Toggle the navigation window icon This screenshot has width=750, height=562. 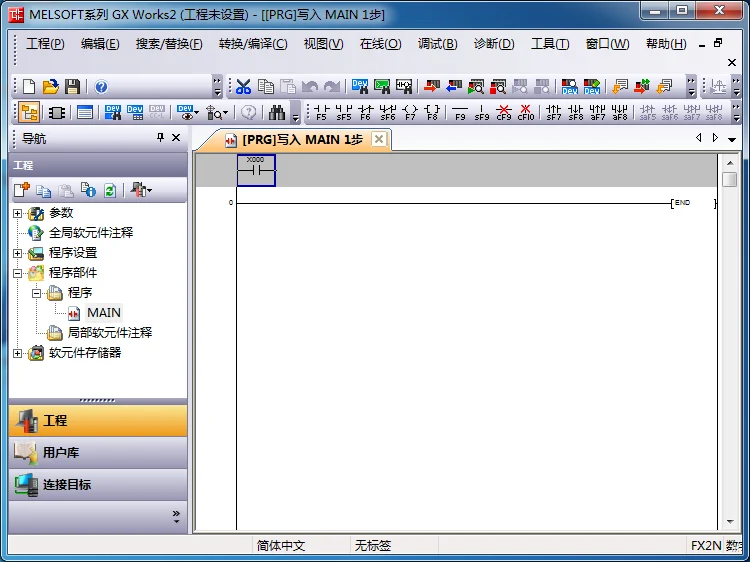pyautogui.click(x=29, y=113)
